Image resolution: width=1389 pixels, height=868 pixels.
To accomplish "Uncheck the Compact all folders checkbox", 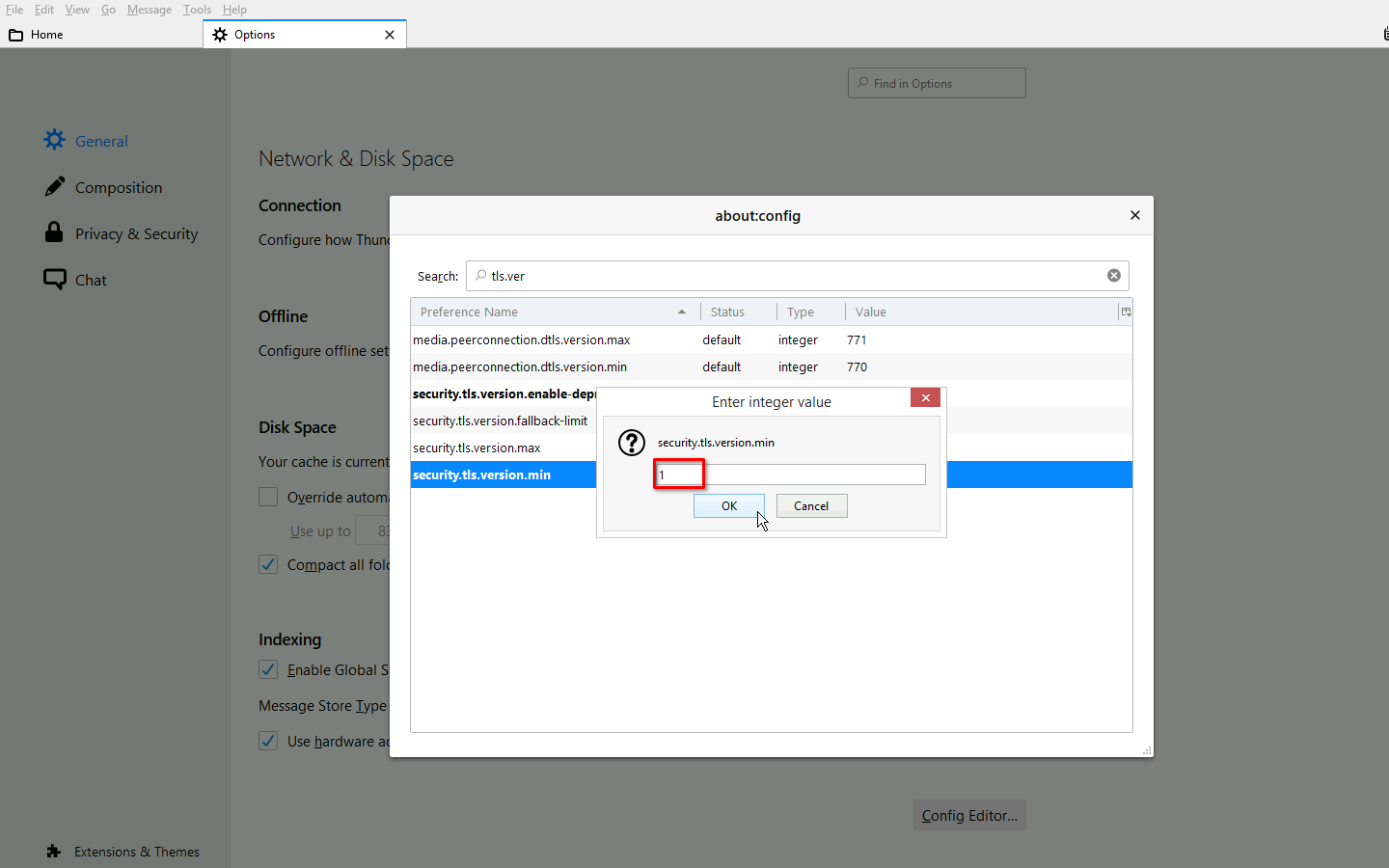I will (268, 564).
